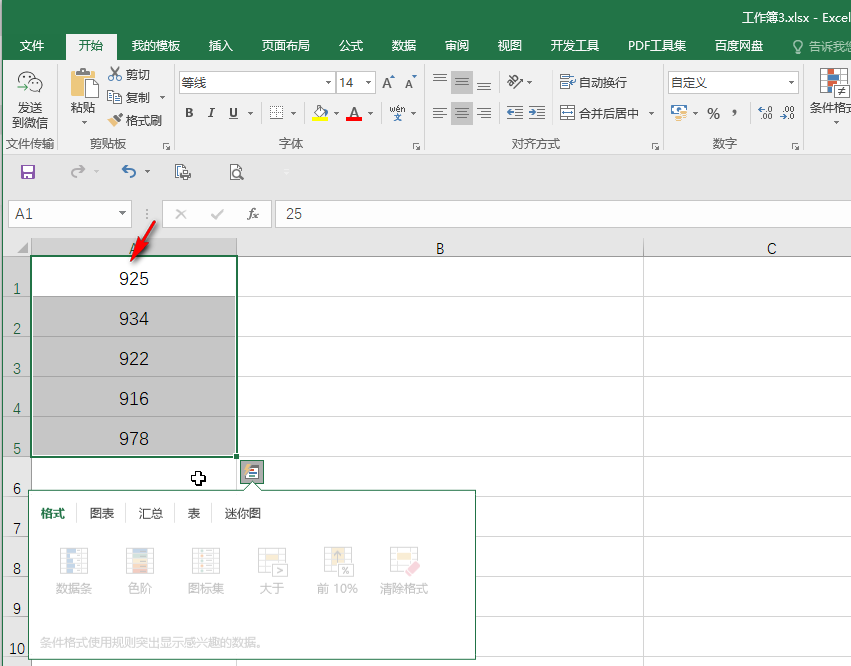Click the Undo arrow
Viewport: 851px width, 666px height.
point(129,172)
